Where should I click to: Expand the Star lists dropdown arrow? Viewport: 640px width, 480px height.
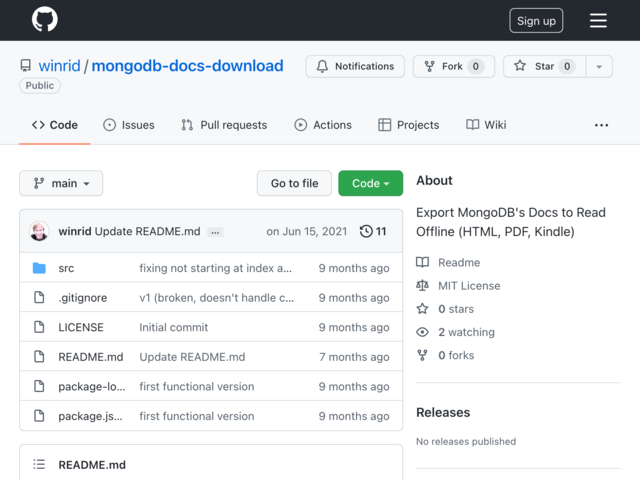pyautogui.click(x=599, y=67)
